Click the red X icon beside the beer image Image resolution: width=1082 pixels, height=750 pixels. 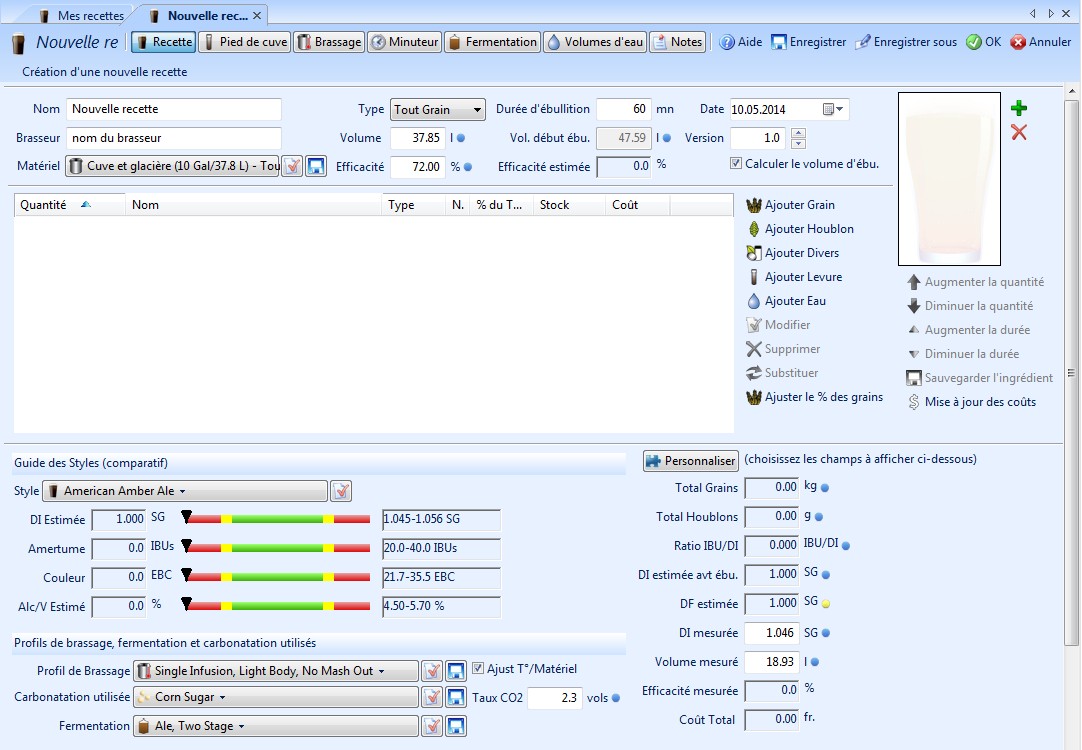click(x=1018, y=132)
